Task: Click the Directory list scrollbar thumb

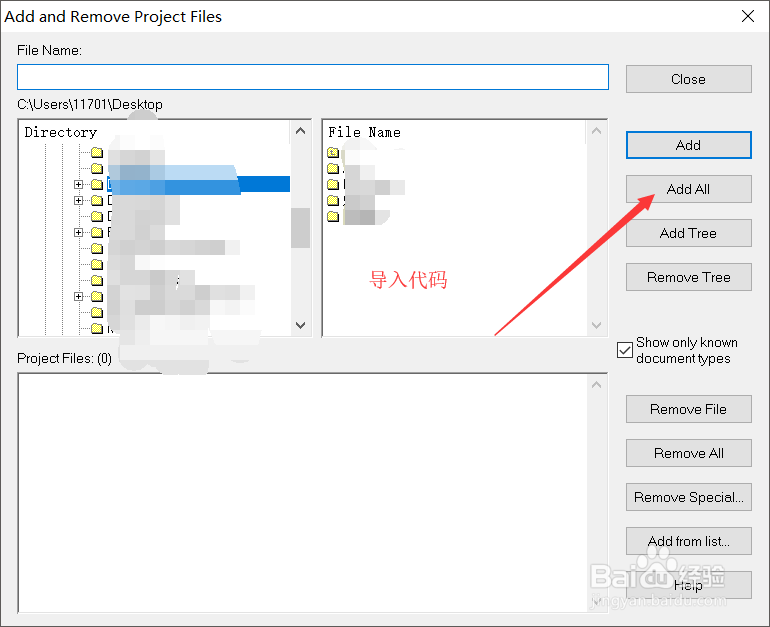Action: [300, 228]
